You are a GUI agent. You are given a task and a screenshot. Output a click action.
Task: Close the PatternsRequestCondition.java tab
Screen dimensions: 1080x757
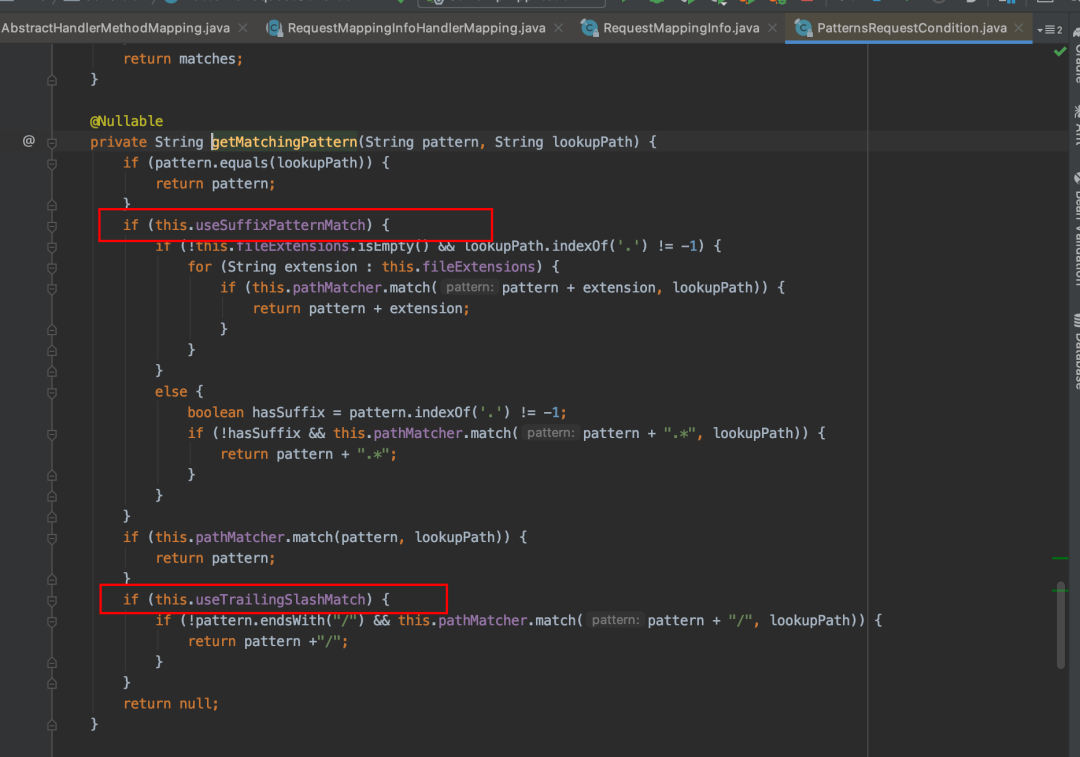pos(1019,28)
